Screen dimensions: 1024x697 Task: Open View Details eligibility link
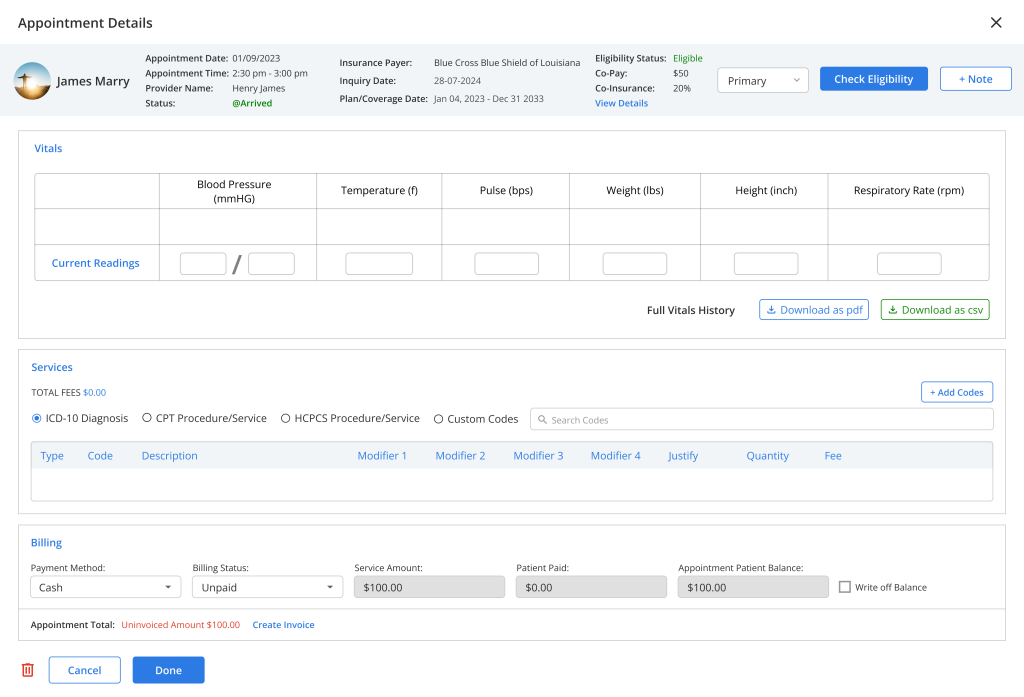click(x=621, y=103)
